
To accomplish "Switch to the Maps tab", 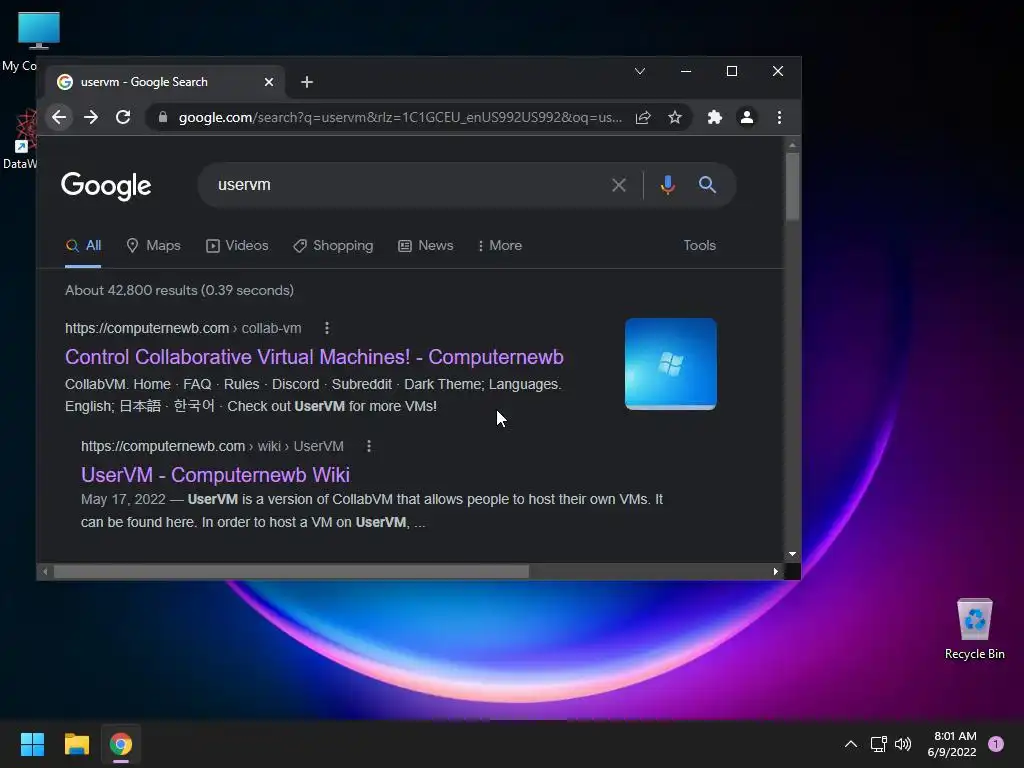I will (x=153, y=246).
